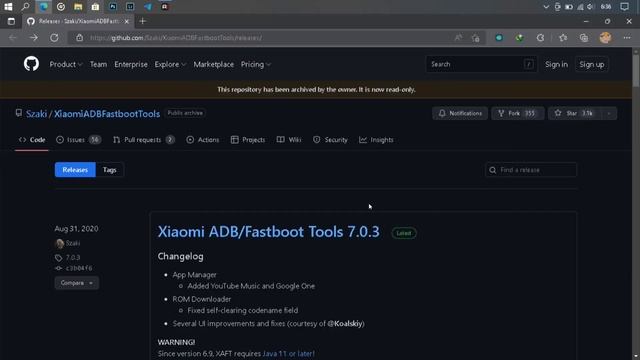Open Szaki owner profile link
Image resolution: width=640 pixels, height=360 pixels.
point(36,114)
